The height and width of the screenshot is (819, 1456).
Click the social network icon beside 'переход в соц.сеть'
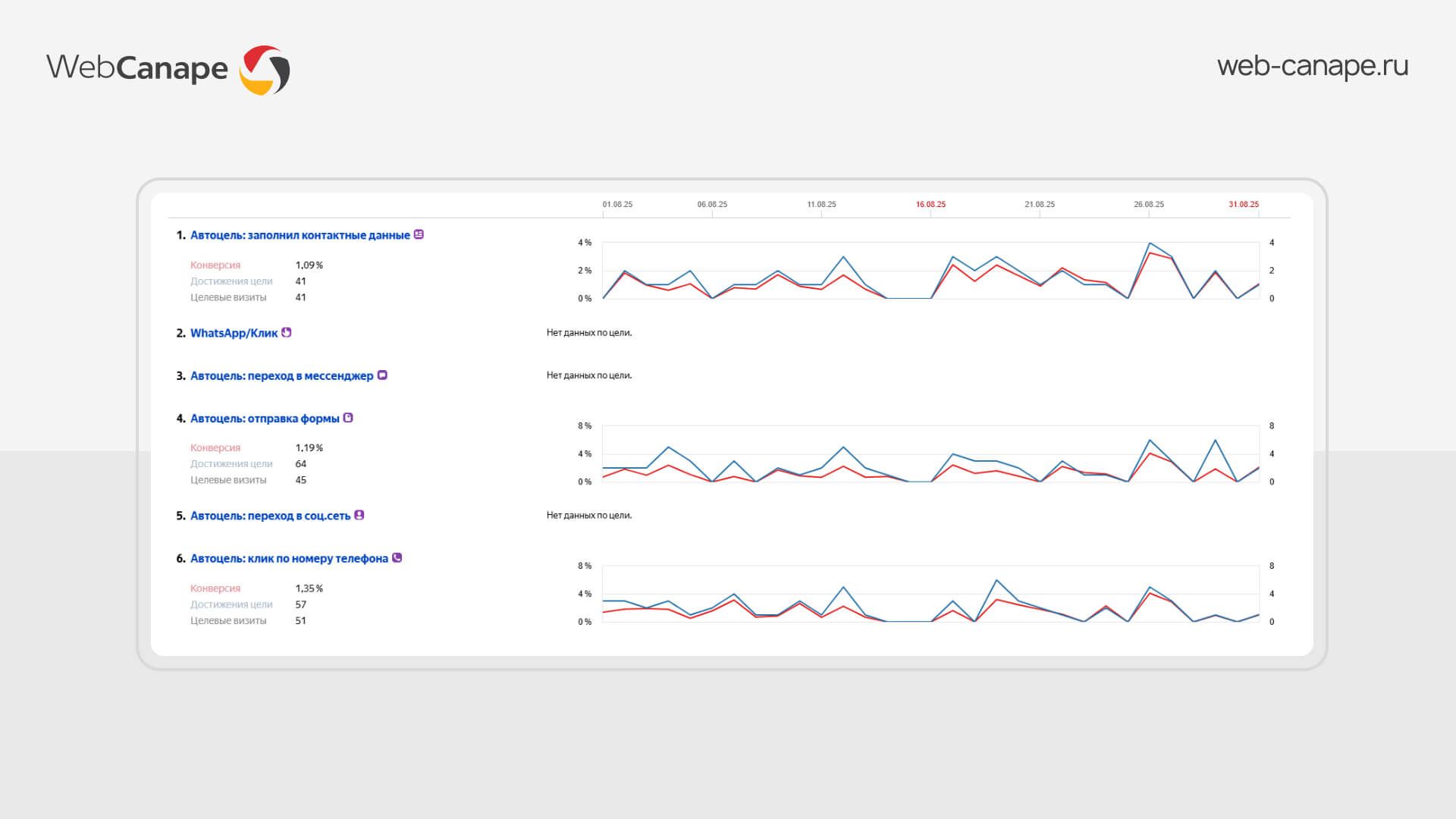(359, 515)
